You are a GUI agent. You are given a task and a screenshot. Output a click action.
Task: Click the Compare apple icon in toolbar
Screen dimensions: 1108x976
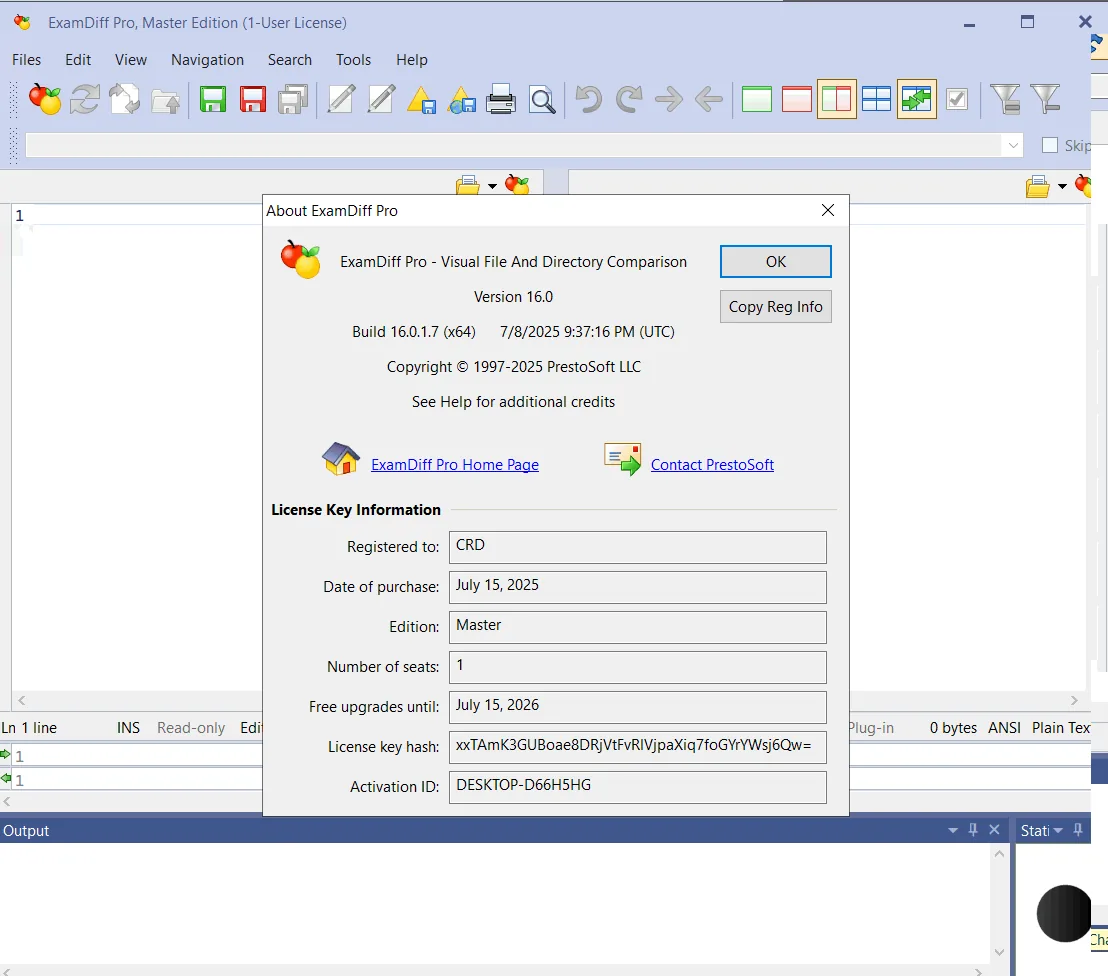[x=45, y=99]
